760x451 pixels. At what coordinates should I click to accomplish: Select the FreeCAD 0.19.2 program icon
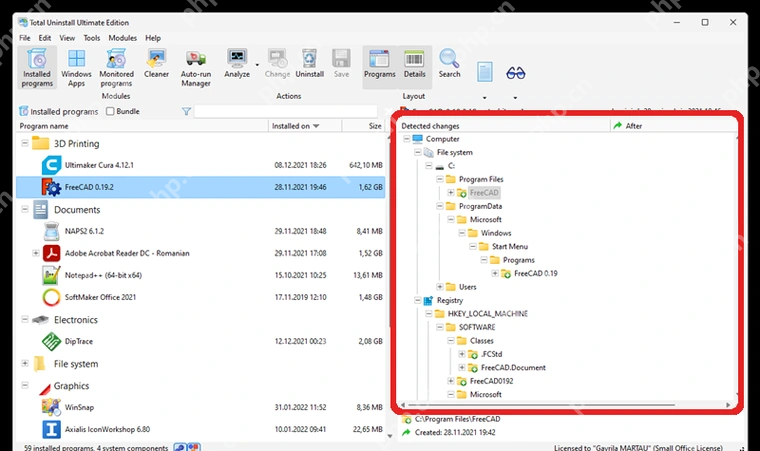51,187
